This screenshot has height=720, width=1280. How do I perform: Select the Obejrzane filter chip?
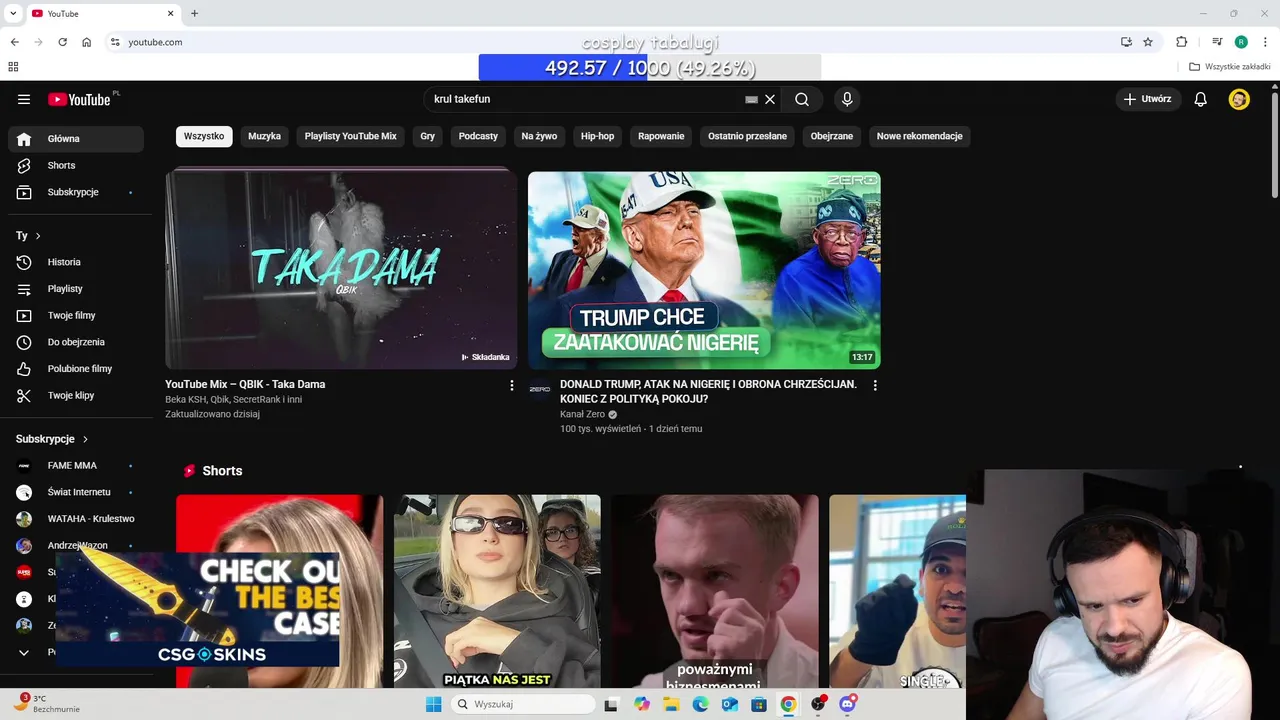coord(832,136)
